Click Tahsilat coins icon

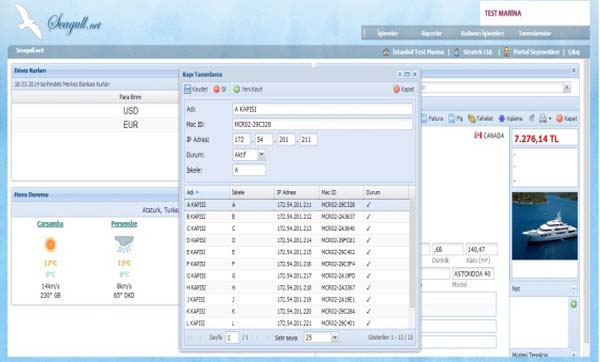tap(471, 119)
